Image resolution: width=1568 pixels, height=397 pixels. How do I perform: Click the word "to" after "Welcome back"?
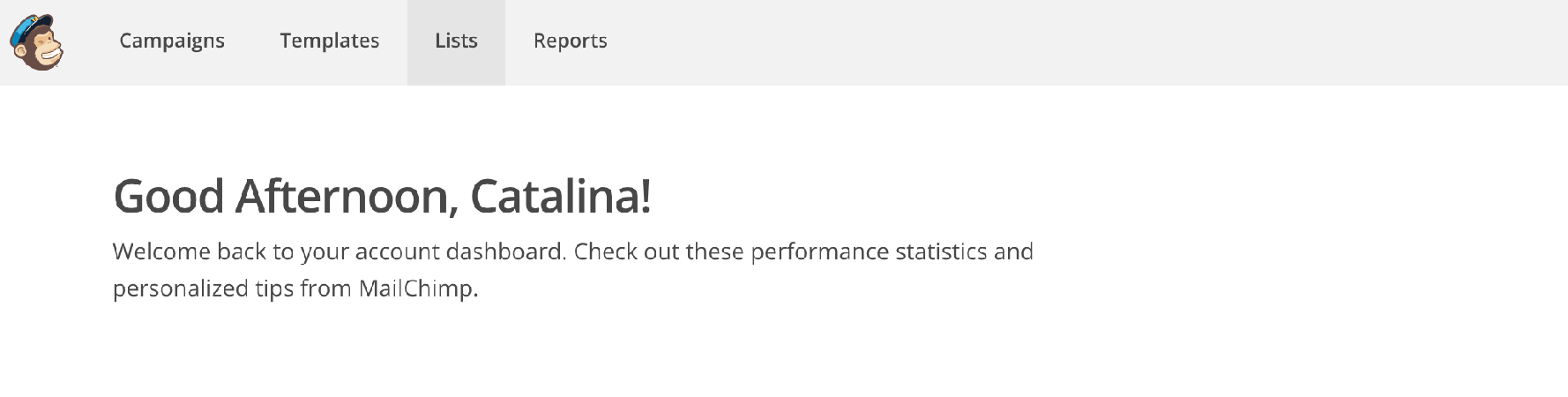pyautogui.click(x=283, y=252)
